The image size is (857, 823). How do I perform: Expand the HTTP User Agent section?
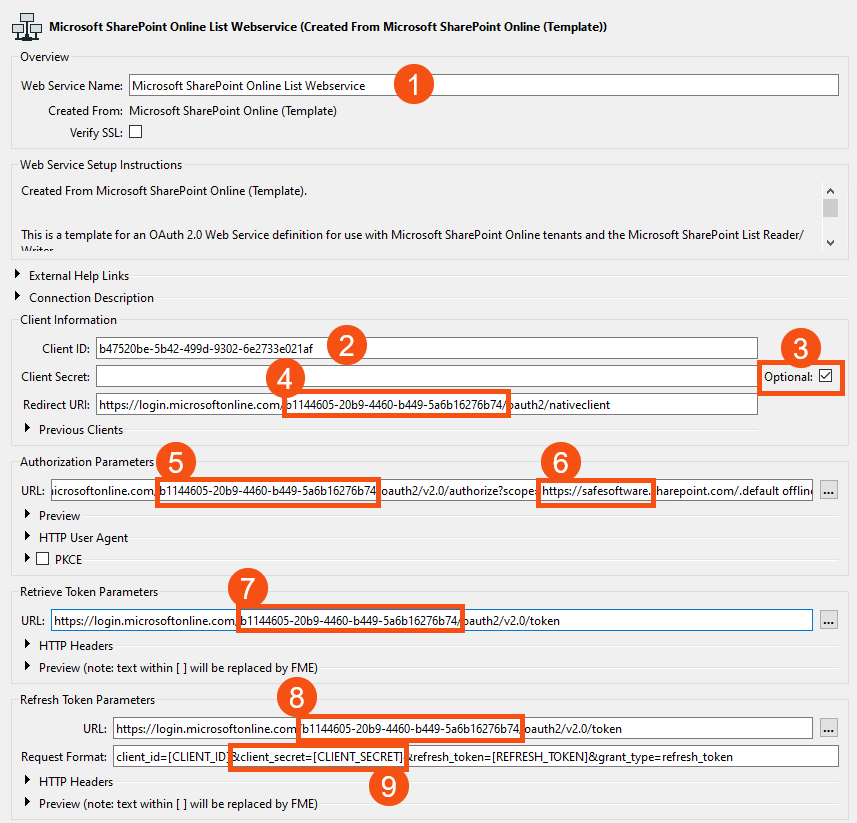[x=28, y=537]
